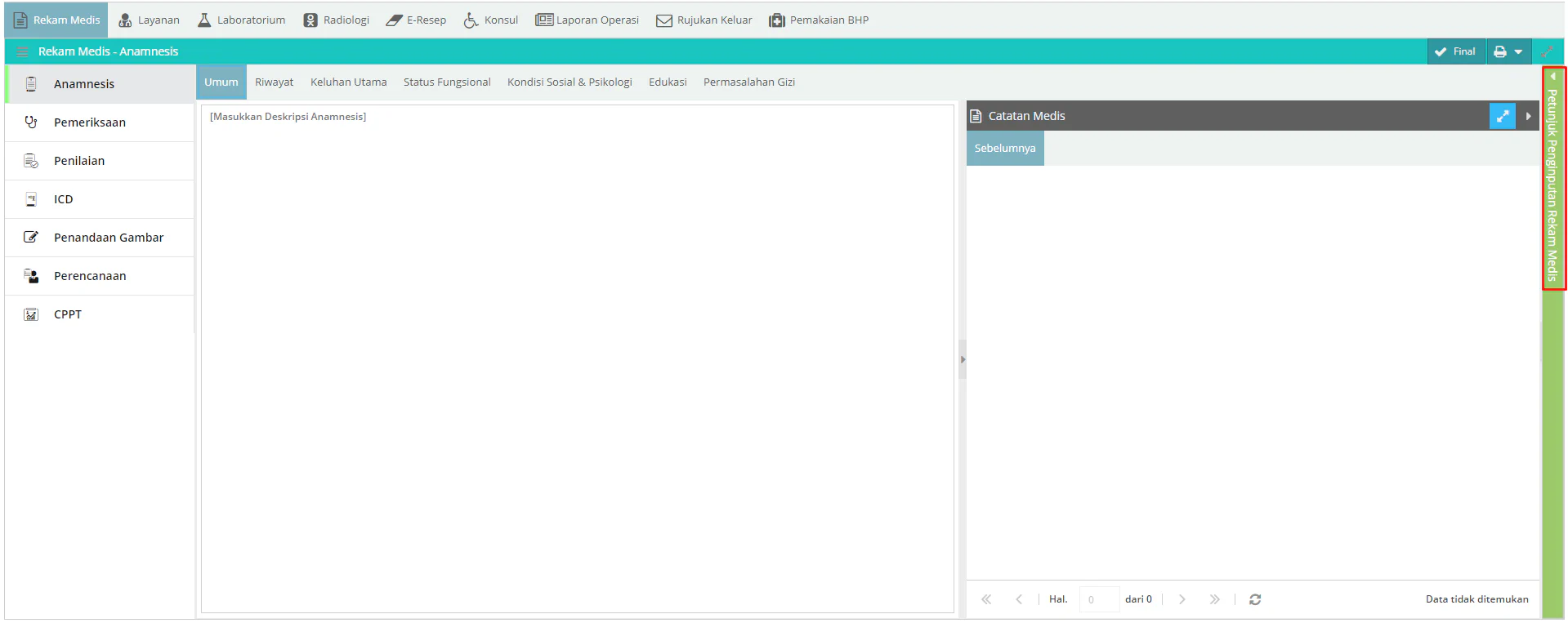The image size is (1568, 623).
Task: Select Perencanaan in the sidebar
Action: coord(100,276)
